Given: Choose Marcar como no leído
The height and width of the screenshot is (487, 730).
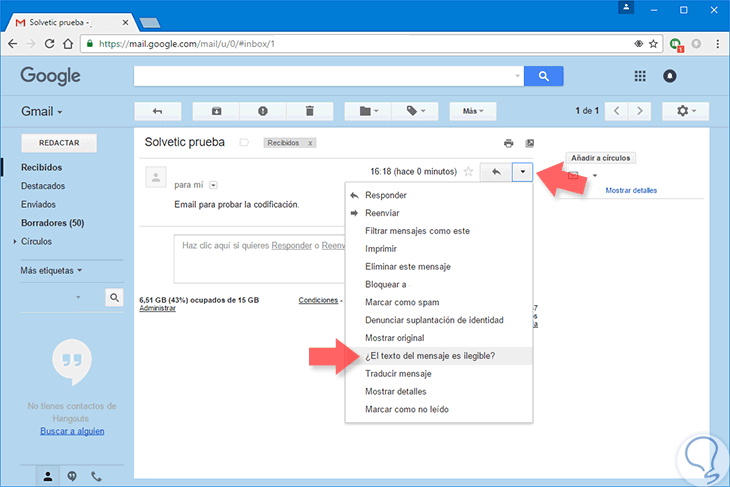Looking at the screenshot, I should [x=439, y=409].
